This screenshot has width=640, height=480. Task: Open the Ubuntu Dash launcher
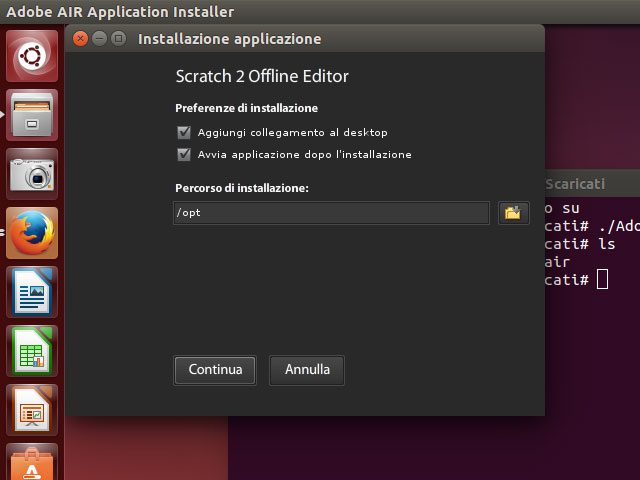[x=32, y=56]
